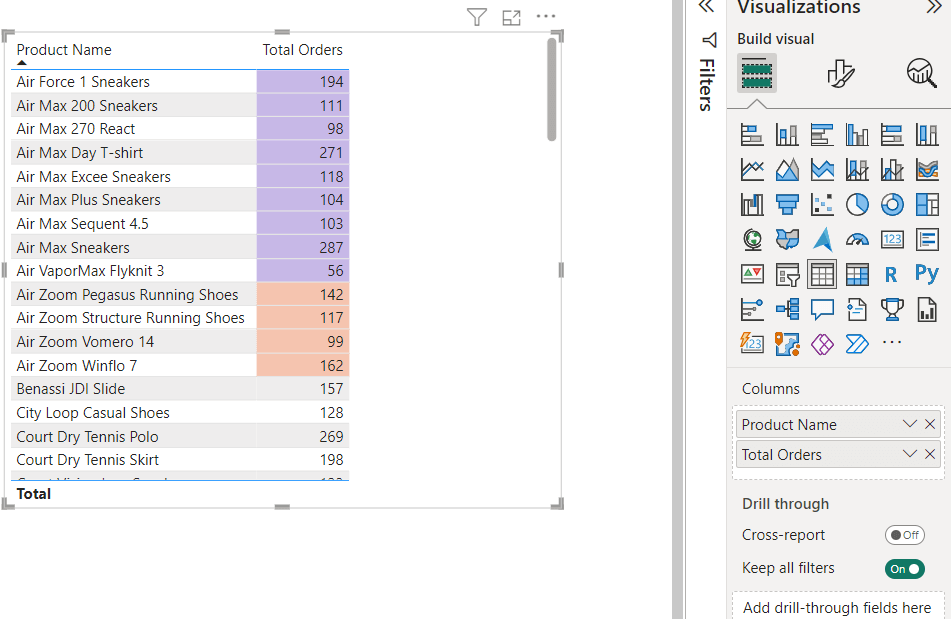Insert a Funnel chart visual
Image resolution: width=951 pixels, height=619 pixels.
(787, 205)
